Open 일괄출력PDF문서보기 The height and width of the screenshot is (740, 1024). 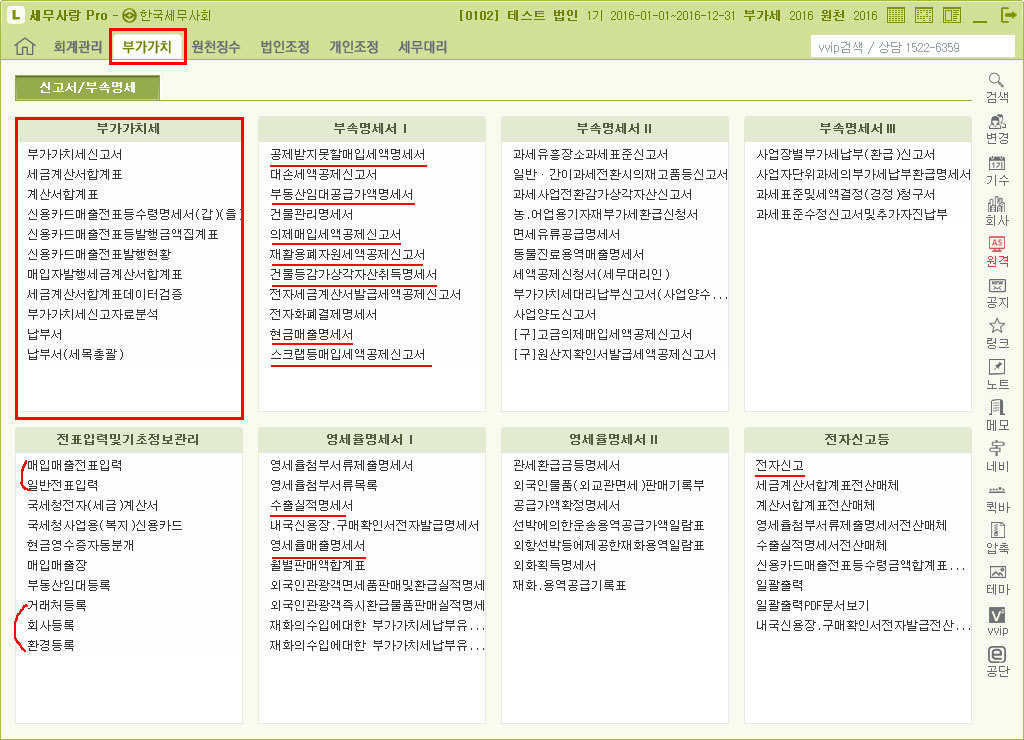(x=812, y=605)
